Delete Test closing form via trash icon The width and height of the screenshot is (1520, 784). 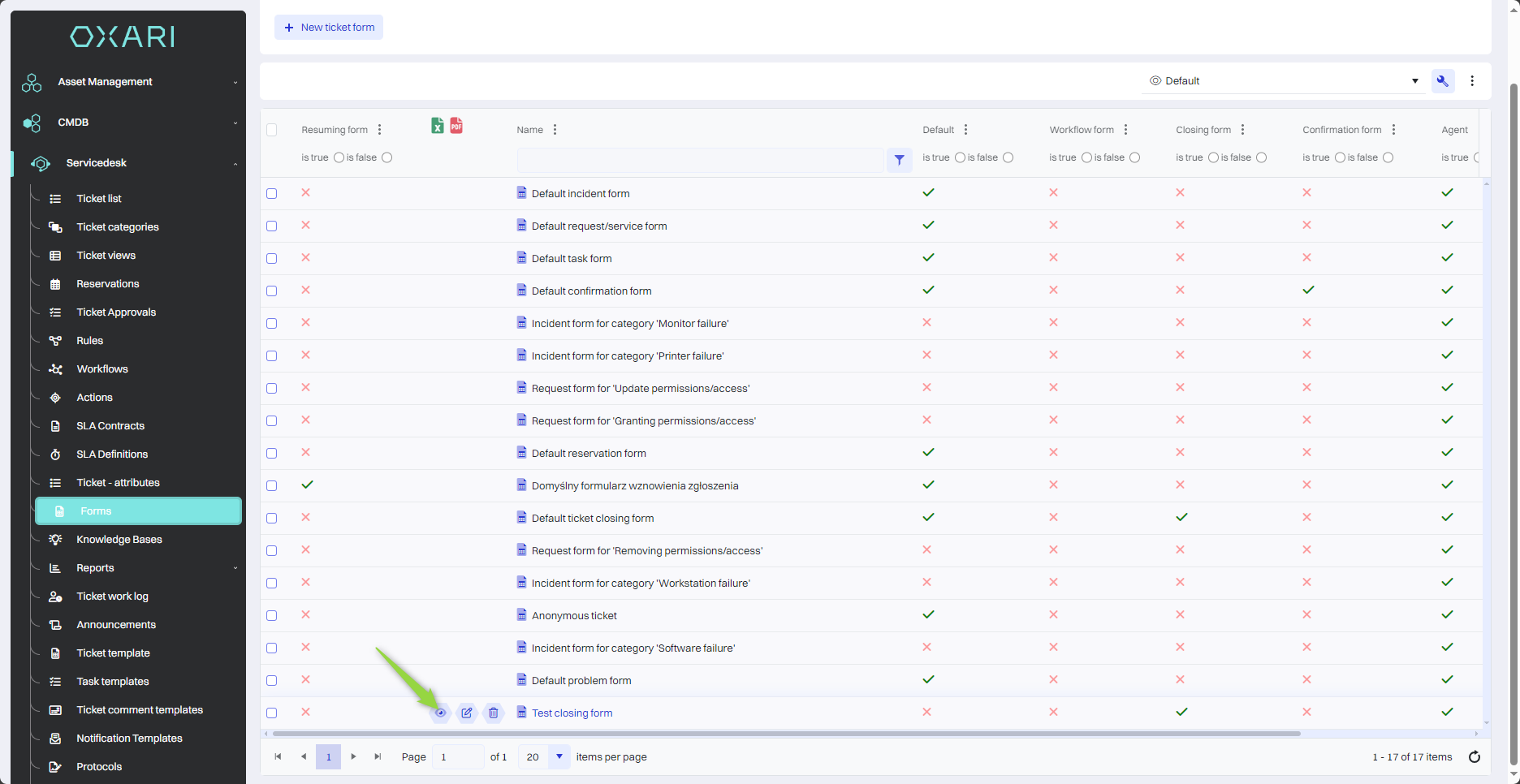pyautogui.click(x=494, y=713)
